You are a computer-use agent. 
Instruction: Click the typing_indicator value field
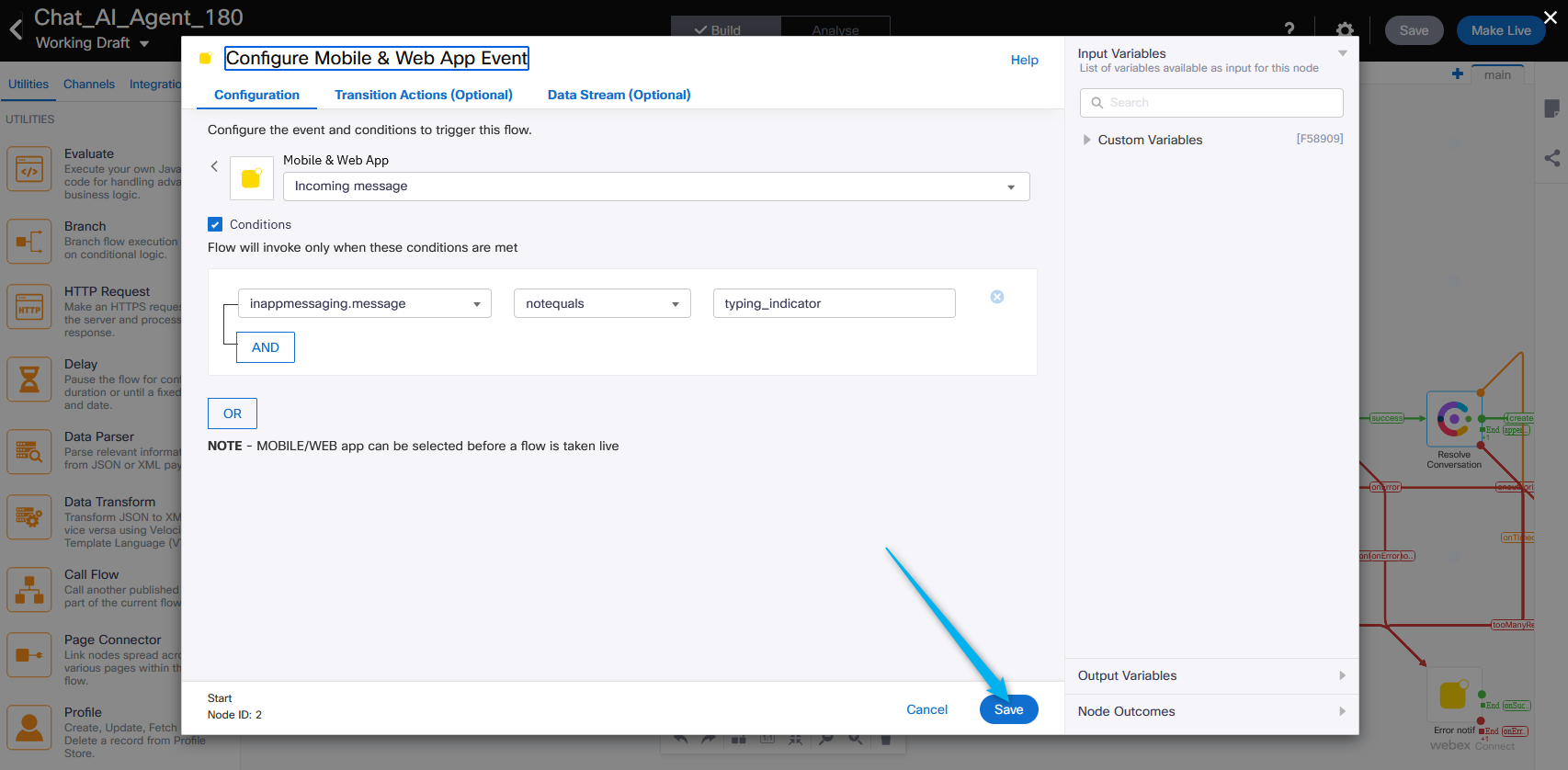coord(833,304)
